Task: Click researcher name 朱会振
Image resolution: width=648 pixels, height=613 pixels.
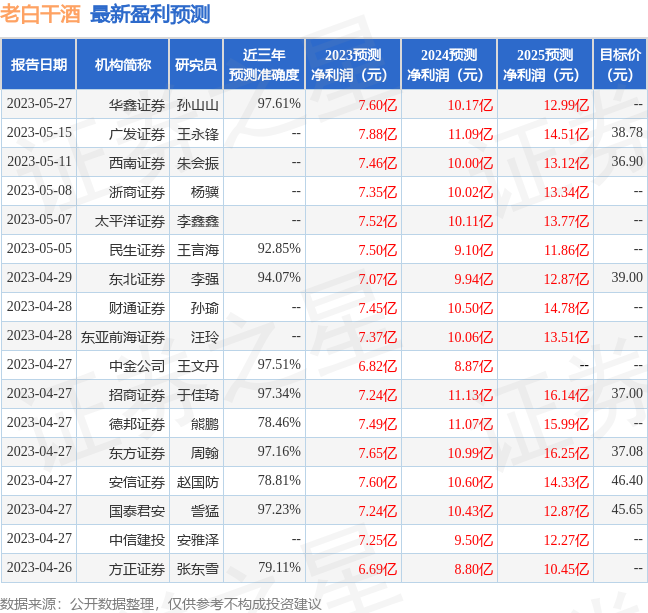Action: (198, 163)
